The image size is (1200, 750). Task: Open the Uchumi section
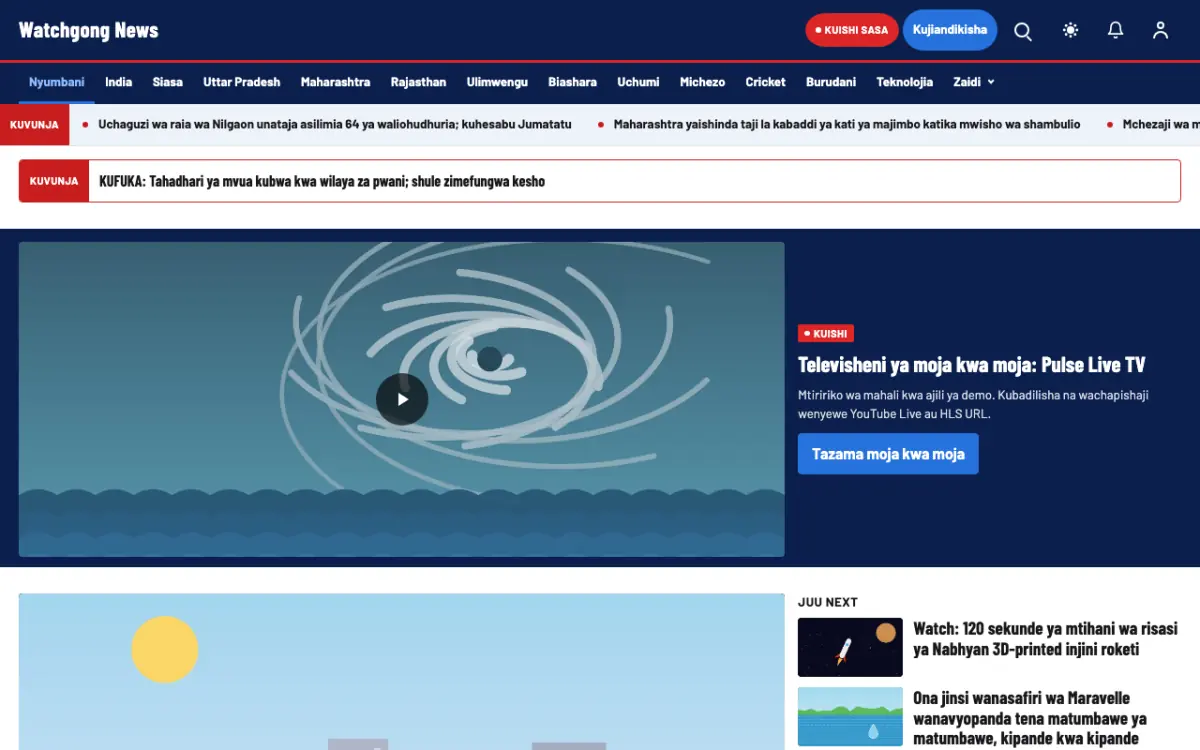(x=638, y=82)
